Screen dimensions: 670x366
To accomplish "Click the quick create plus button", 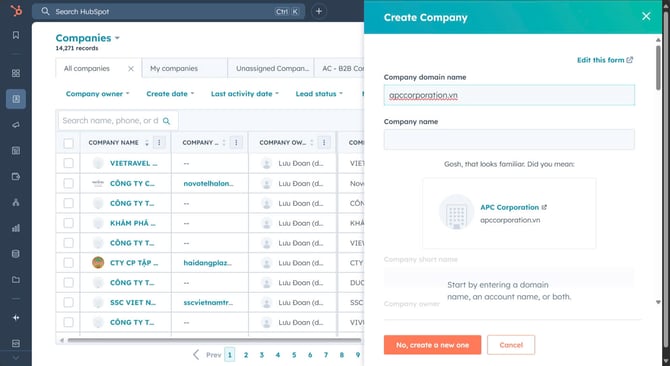I will click(x=319, y=12).
